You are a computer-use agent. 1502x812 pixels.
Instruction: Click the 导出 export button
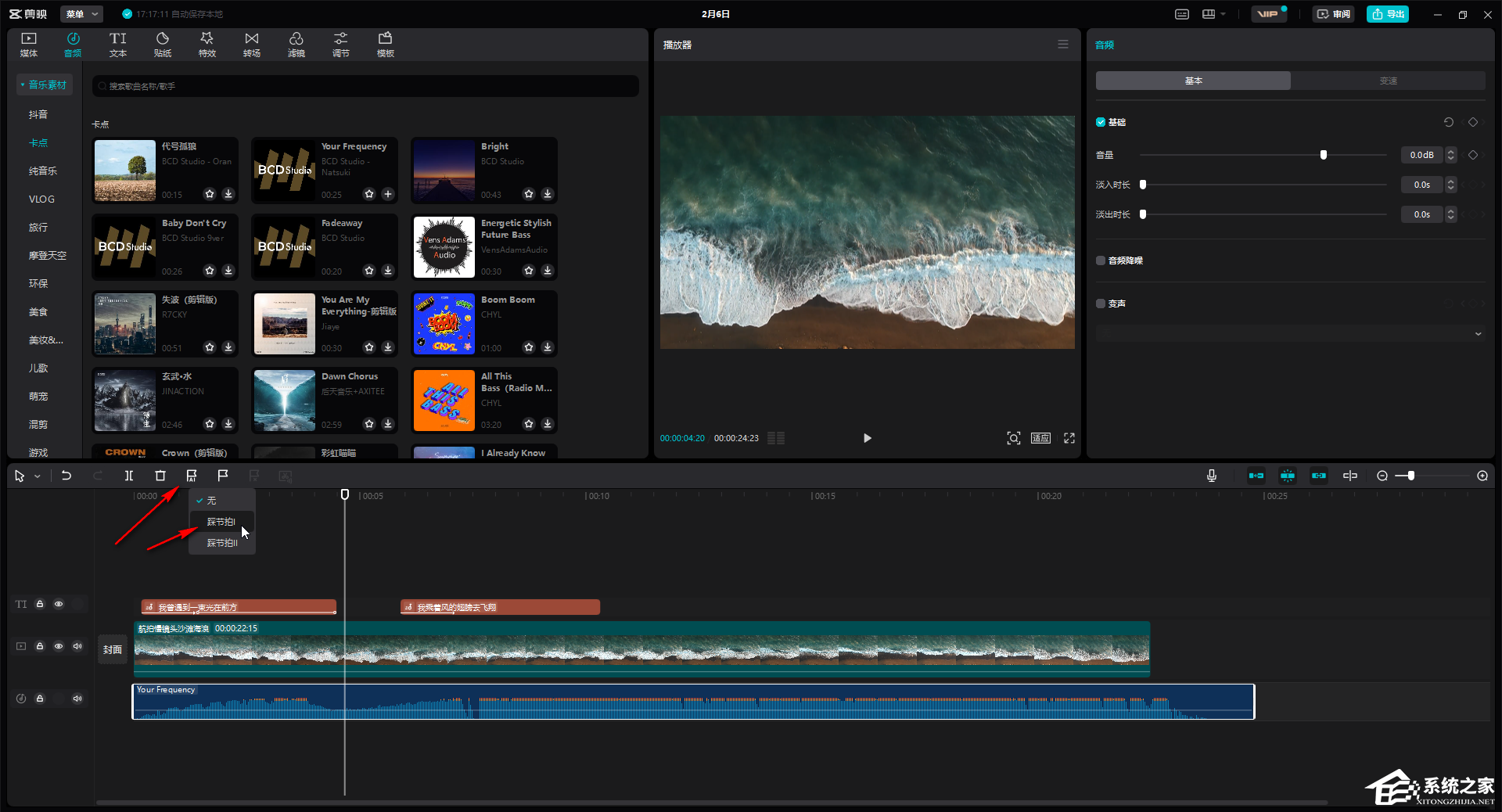[x=1388, y=14]
